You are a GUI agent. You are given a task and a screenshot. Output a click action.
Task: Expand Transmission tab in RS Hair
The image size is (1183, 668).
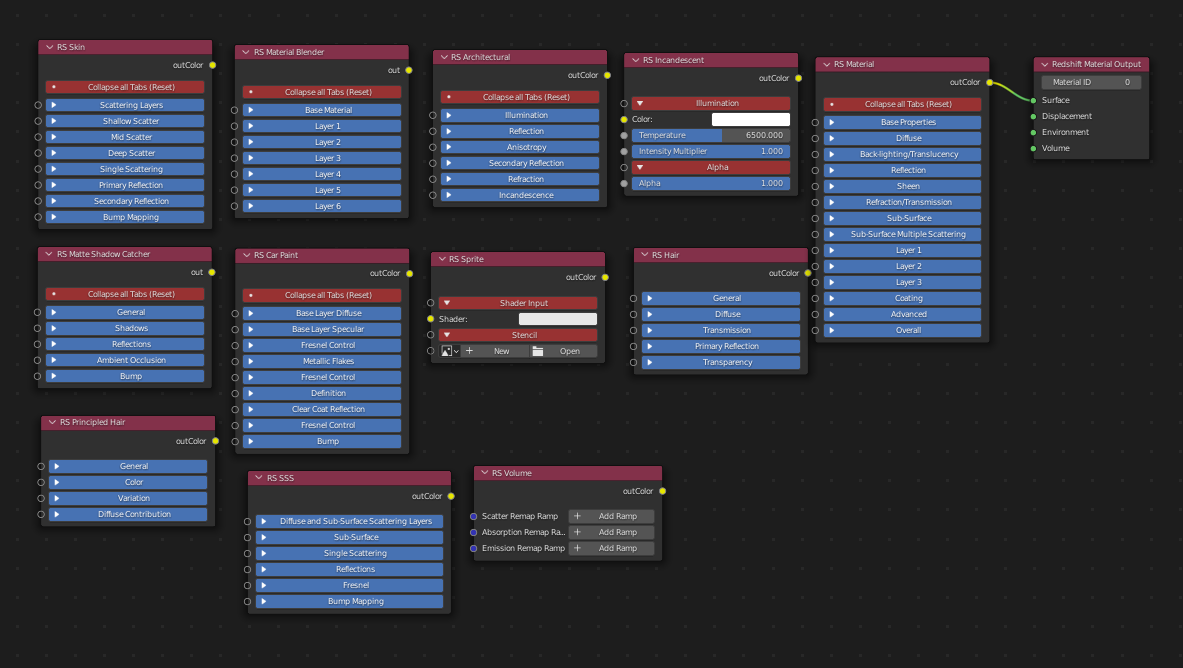click(x=721, y=331)
